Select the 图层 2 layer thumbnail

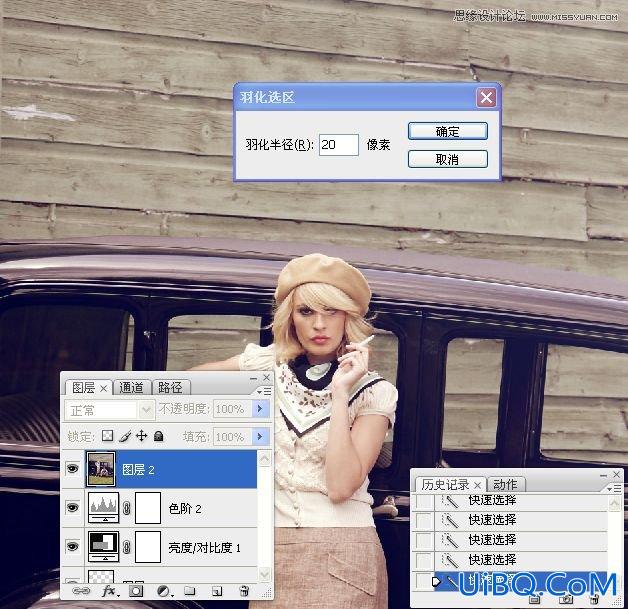101,468
